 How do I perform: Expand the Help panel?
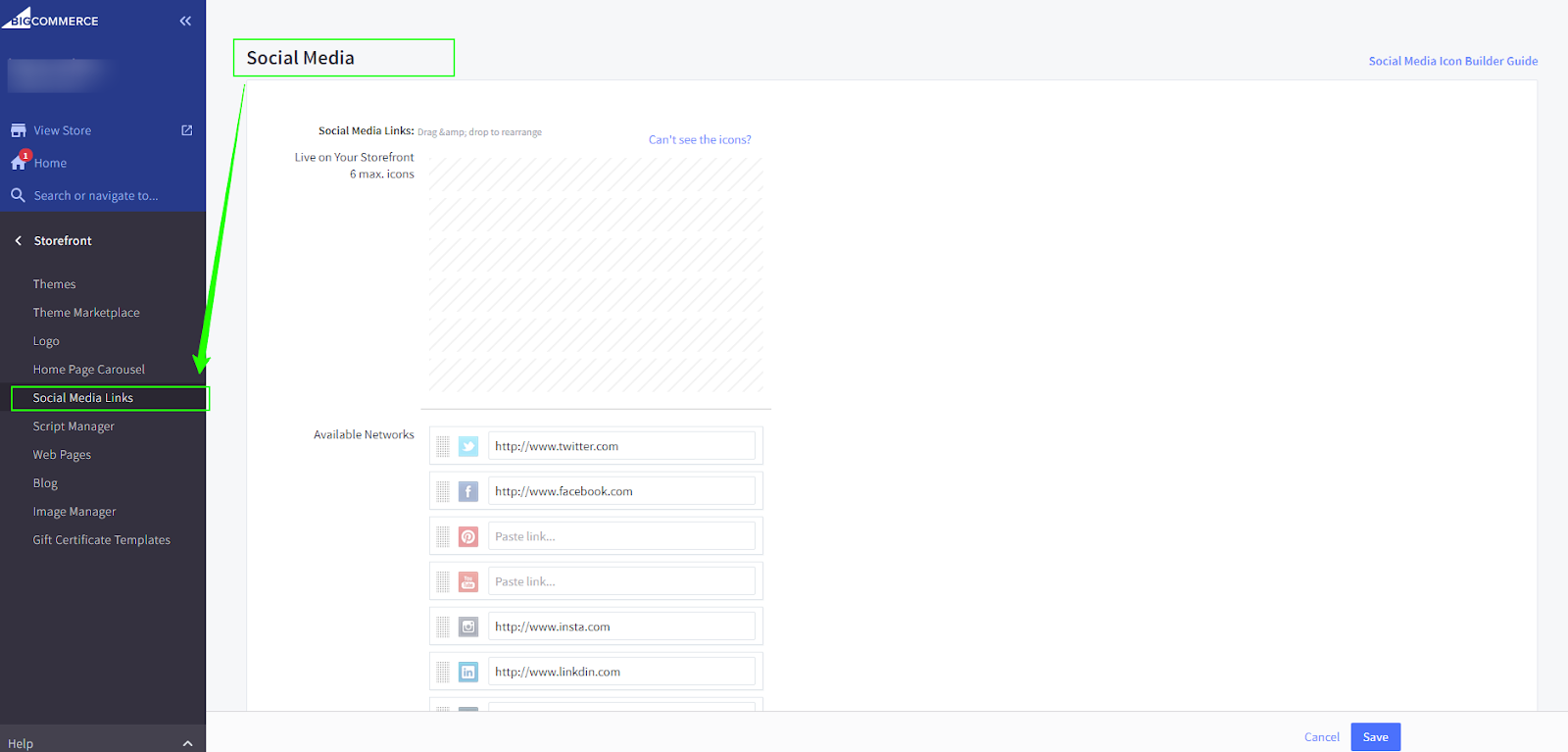pyautogui.click(x=187, y=743)
